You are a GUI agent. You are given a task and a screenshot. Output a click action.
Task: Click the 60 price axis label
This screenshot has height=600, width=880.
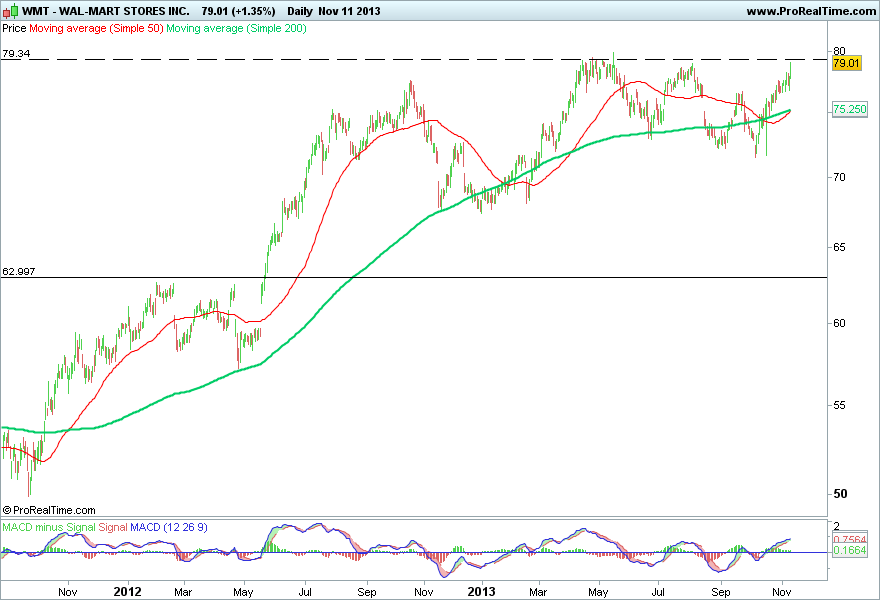tap(840, 323)
